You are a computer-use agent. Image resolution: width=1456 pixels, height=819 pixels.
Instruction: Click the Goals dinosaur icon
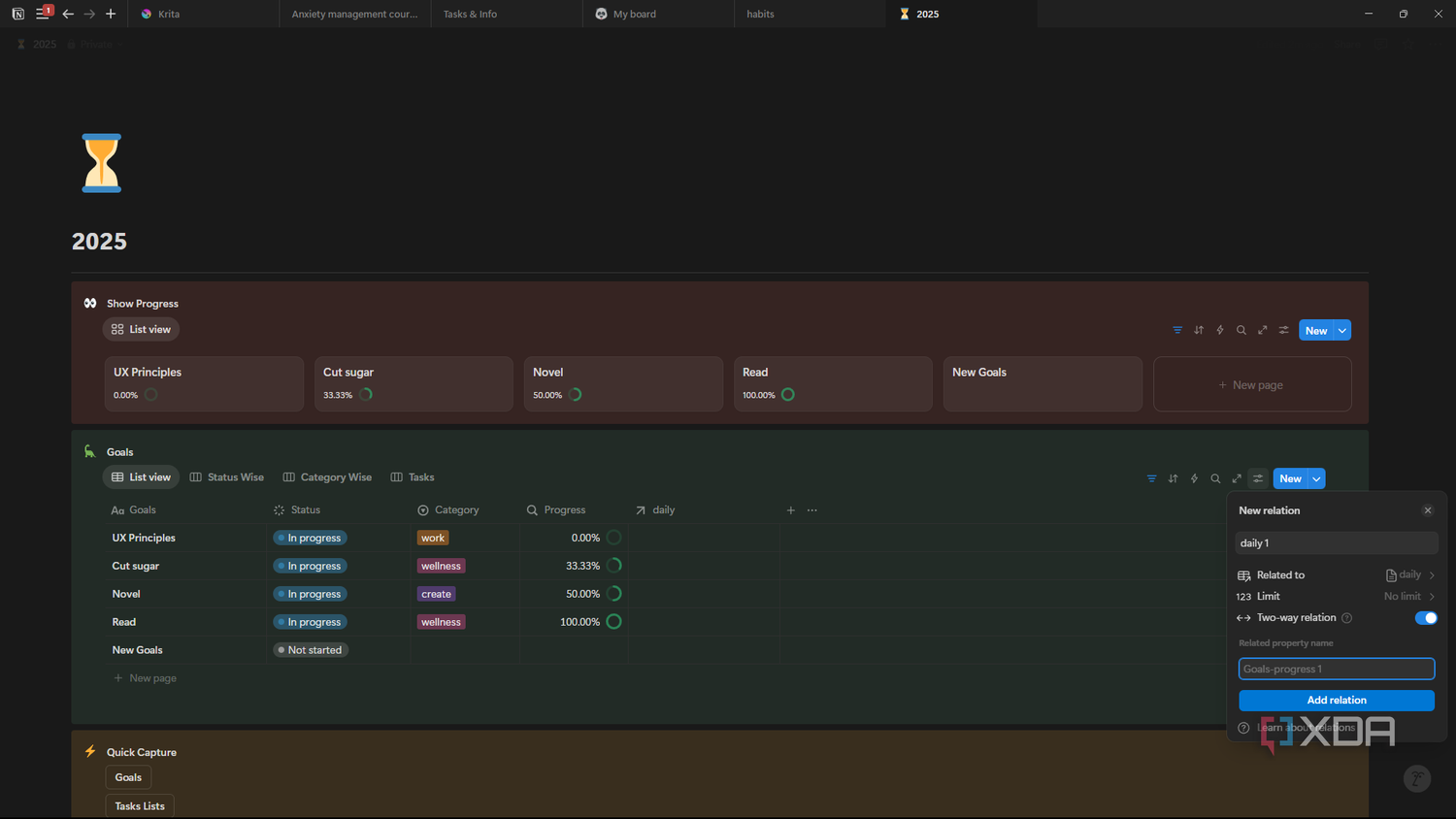pos(90,451)
